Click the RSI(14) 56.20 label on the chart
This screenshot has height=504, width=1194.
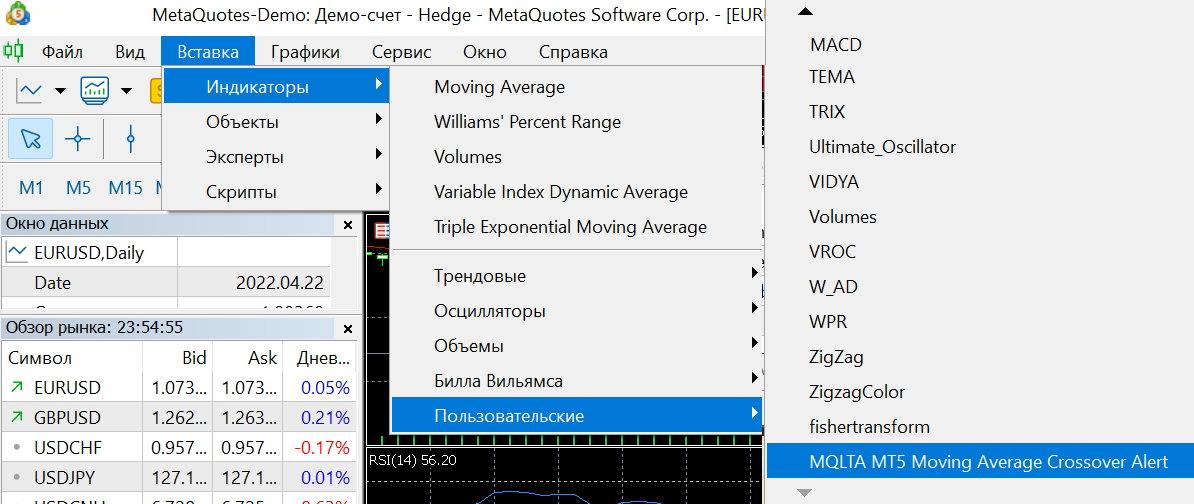(413, 461)
